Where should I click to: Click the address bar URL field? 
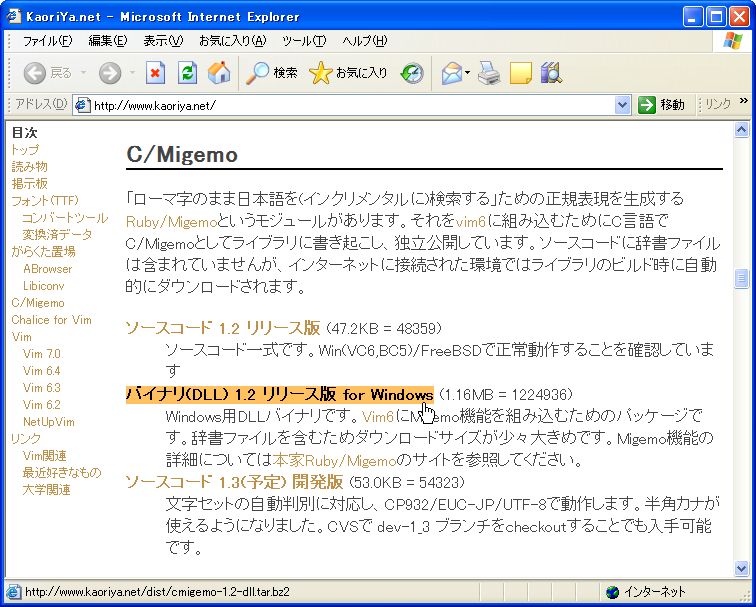click(x=352, y=105)
